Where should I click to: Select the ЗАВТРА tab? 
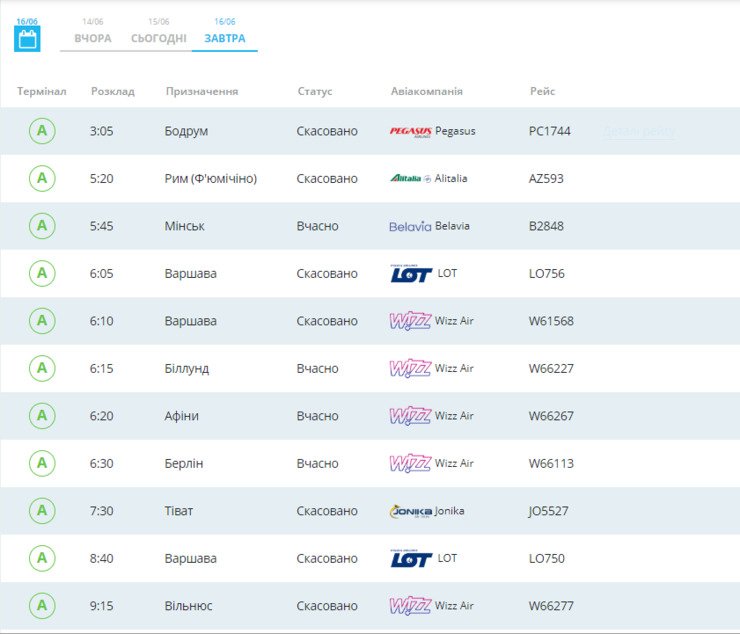click(x=225, y=38)
